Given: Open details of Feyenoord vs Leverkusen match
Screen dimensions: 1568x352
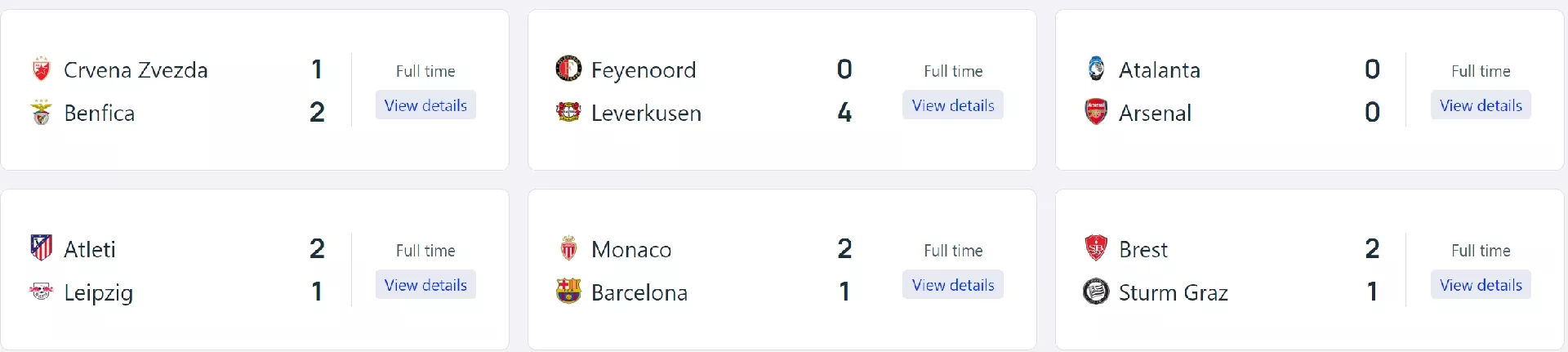Looking at the screenshot, I should click(x=953, y=105).
